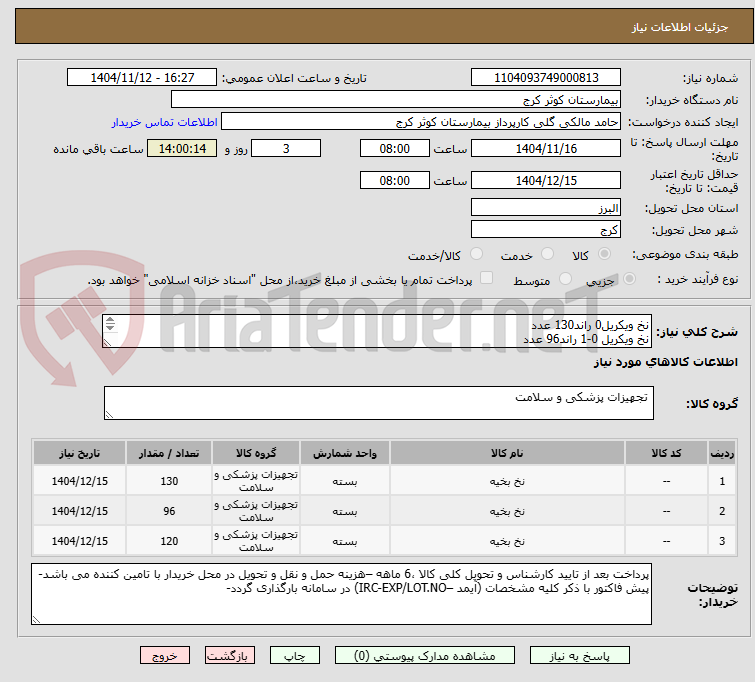Click the resize grip of description box
This screenshot has width=755, height=682.
[x=107, y=342]
